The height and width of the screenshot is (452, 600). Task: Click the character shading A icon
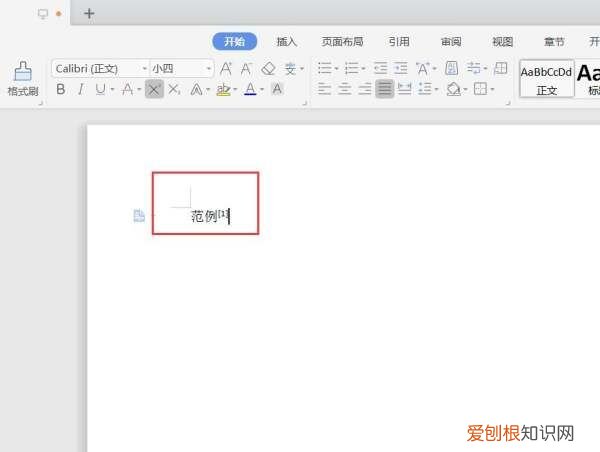tap(277, 89)
